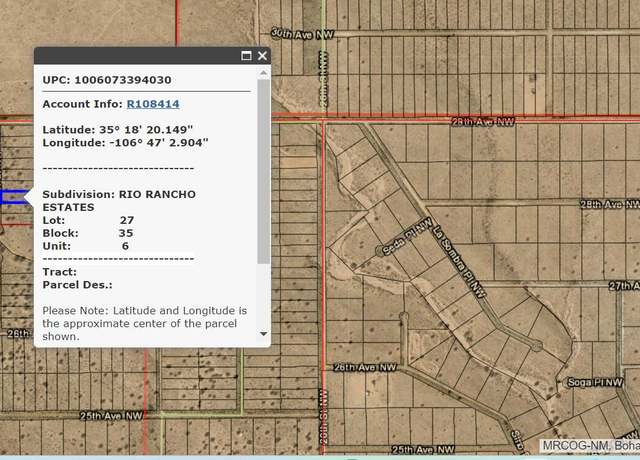Click the Subdivision: RIO RANCHO ESTATES text
The width and height of the screenshot is (640, 460).
tap(119, 201)
